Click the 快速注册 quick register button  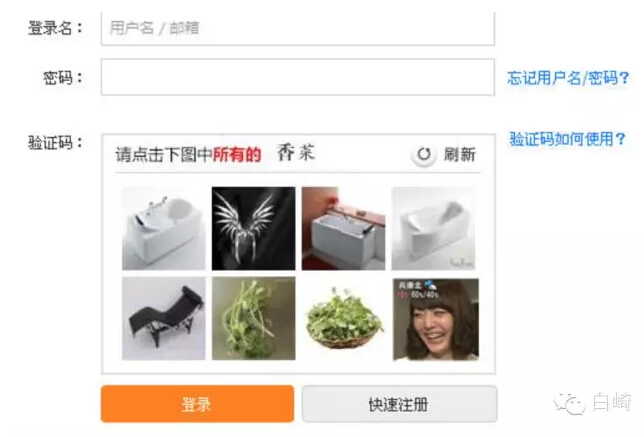pos(399,404)
